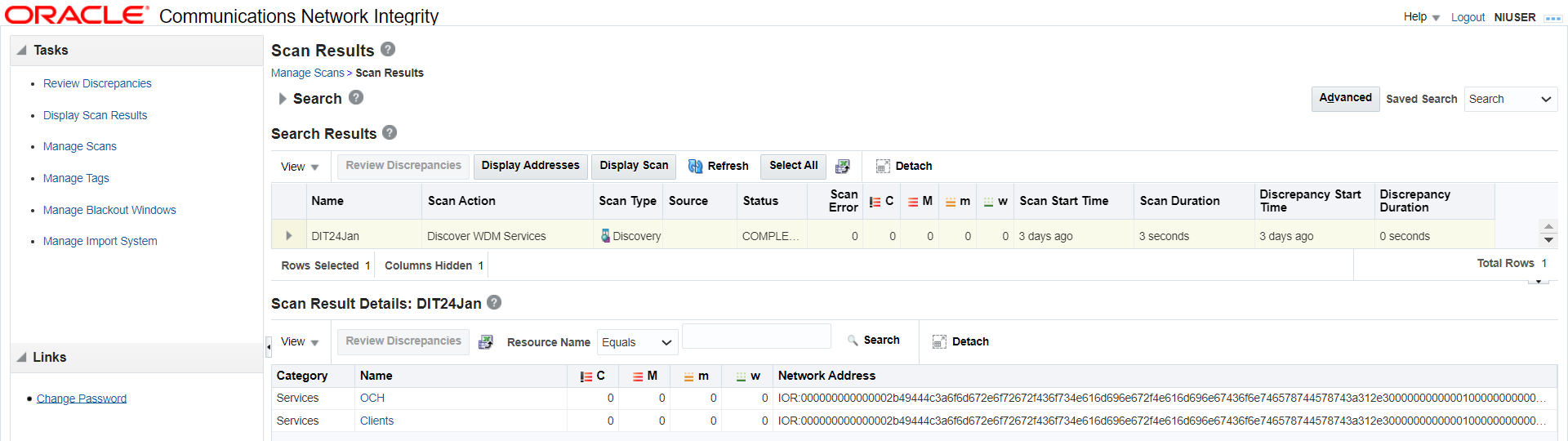Image resolution: width=1568 pixels, height=441 pixels.
Task: Click warning severity w column icon in results table
Action: coord(989,202)
